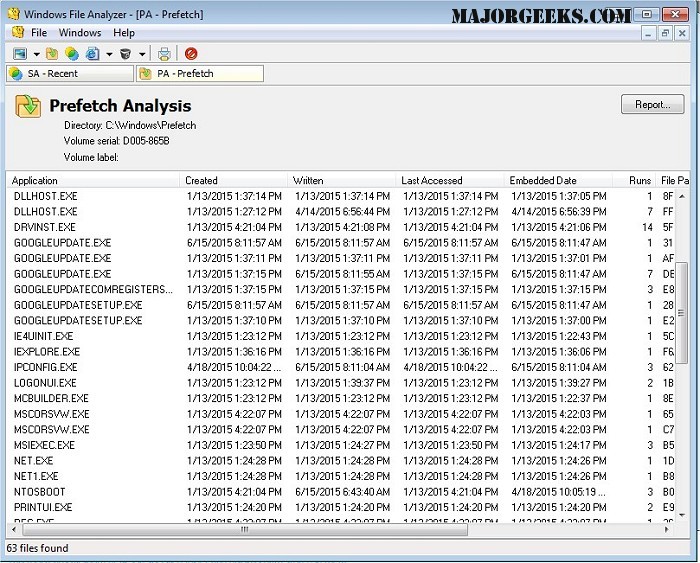Open the Internet Explorer index analysis icon
The height and width of the screenshot is (563, 700).
click(x=92, y=54)
